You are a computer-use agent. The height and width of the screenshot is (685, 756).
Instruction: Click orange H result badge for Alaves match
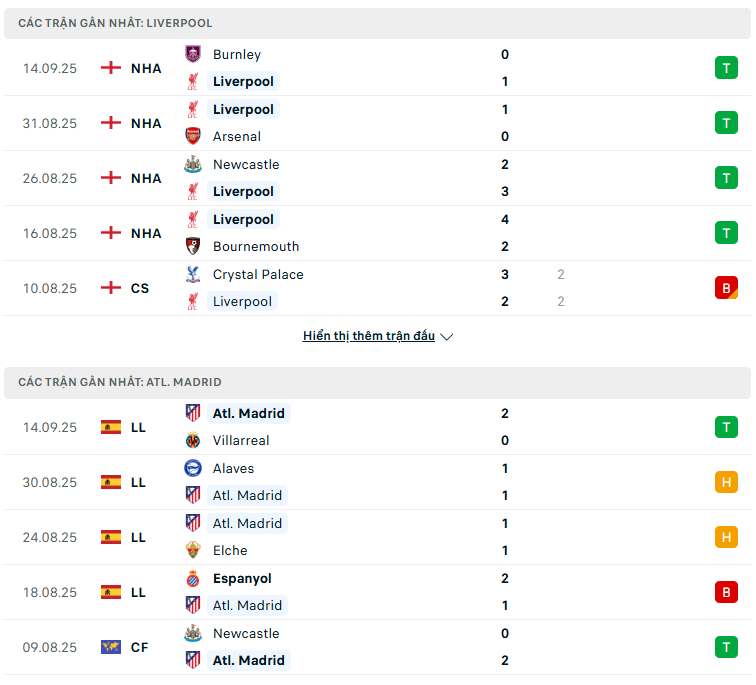[726, 483]
